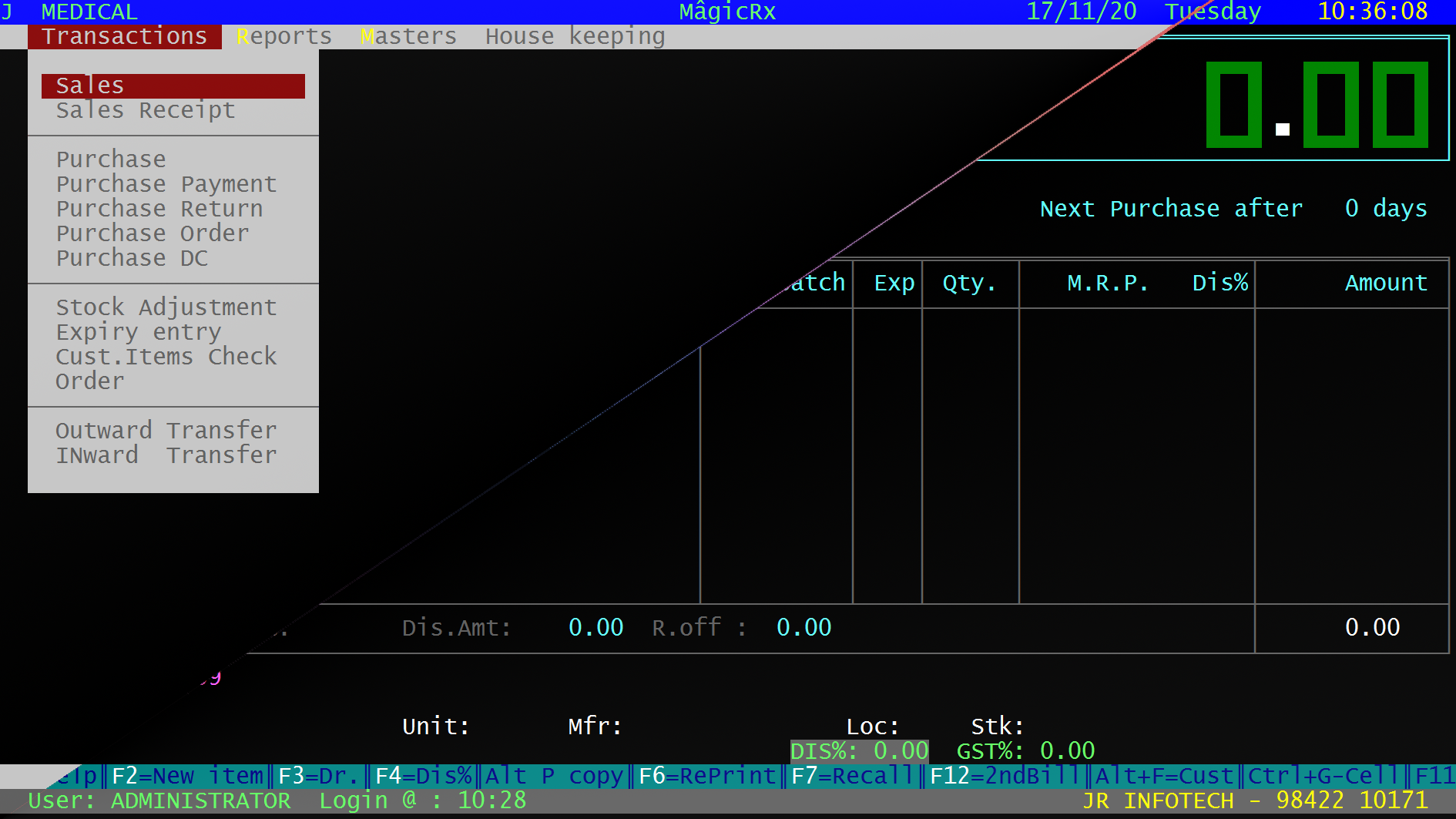Choose Purchase Return
The width and height of the screenshot is (1456, 819).
159,209
